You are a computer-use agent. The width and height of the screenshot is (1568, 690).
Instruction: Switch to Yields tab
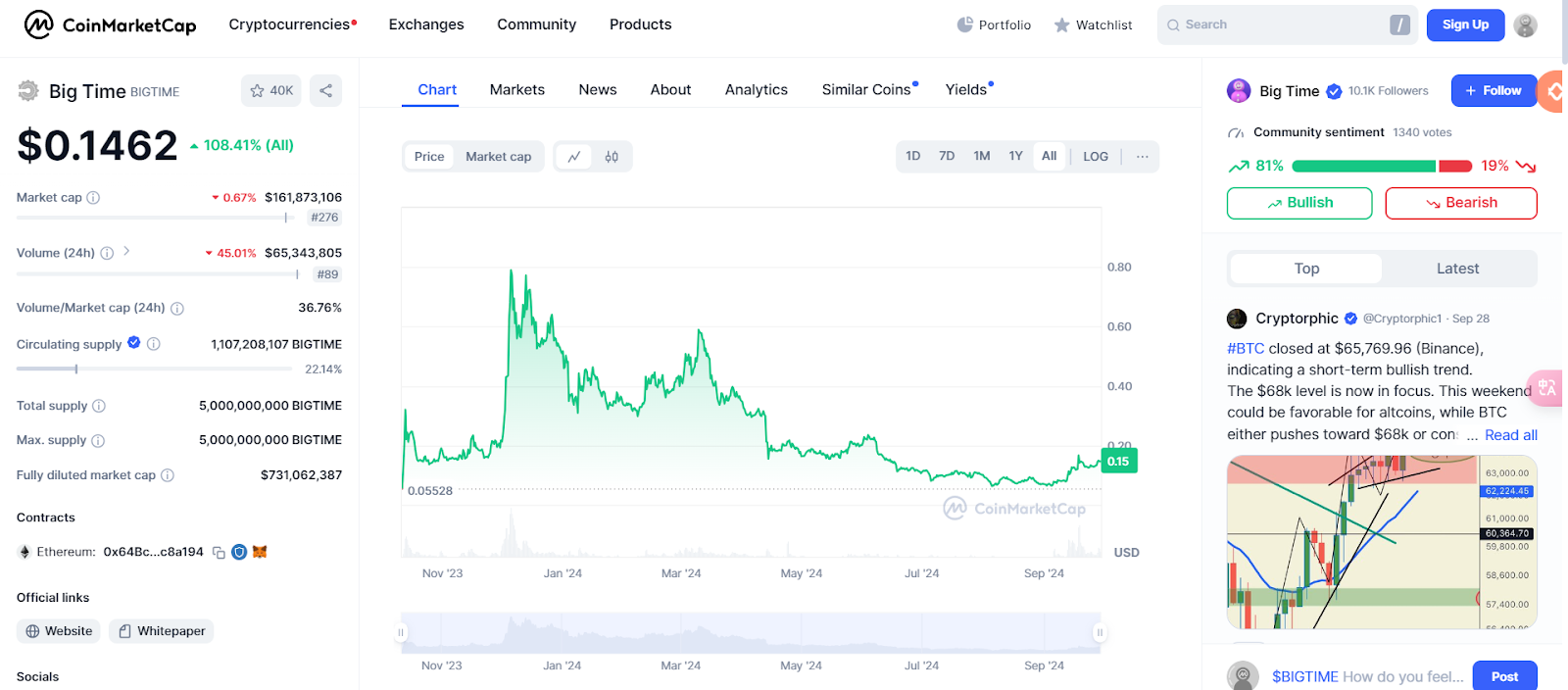pos(968,89)
